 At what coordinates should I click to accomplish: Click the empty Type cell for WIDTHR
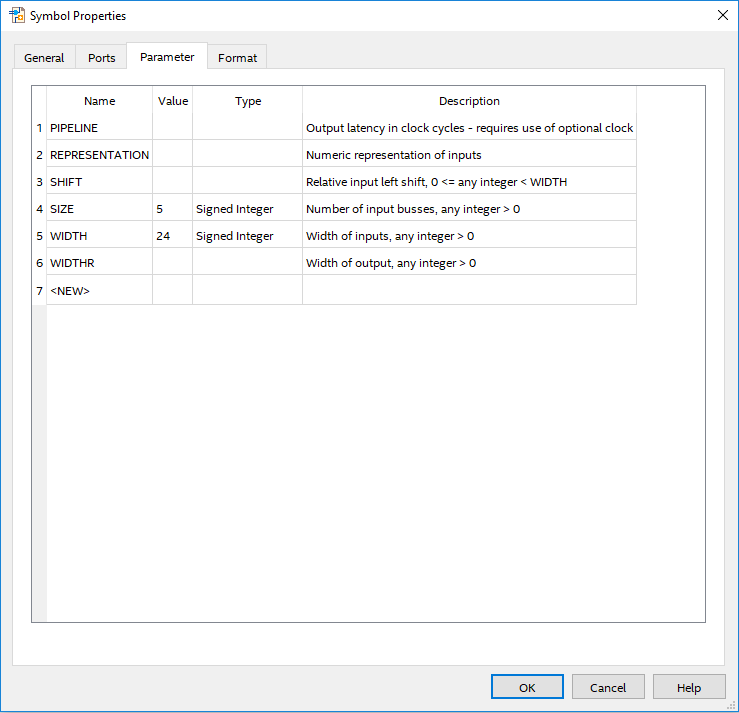tap(247, 262)
